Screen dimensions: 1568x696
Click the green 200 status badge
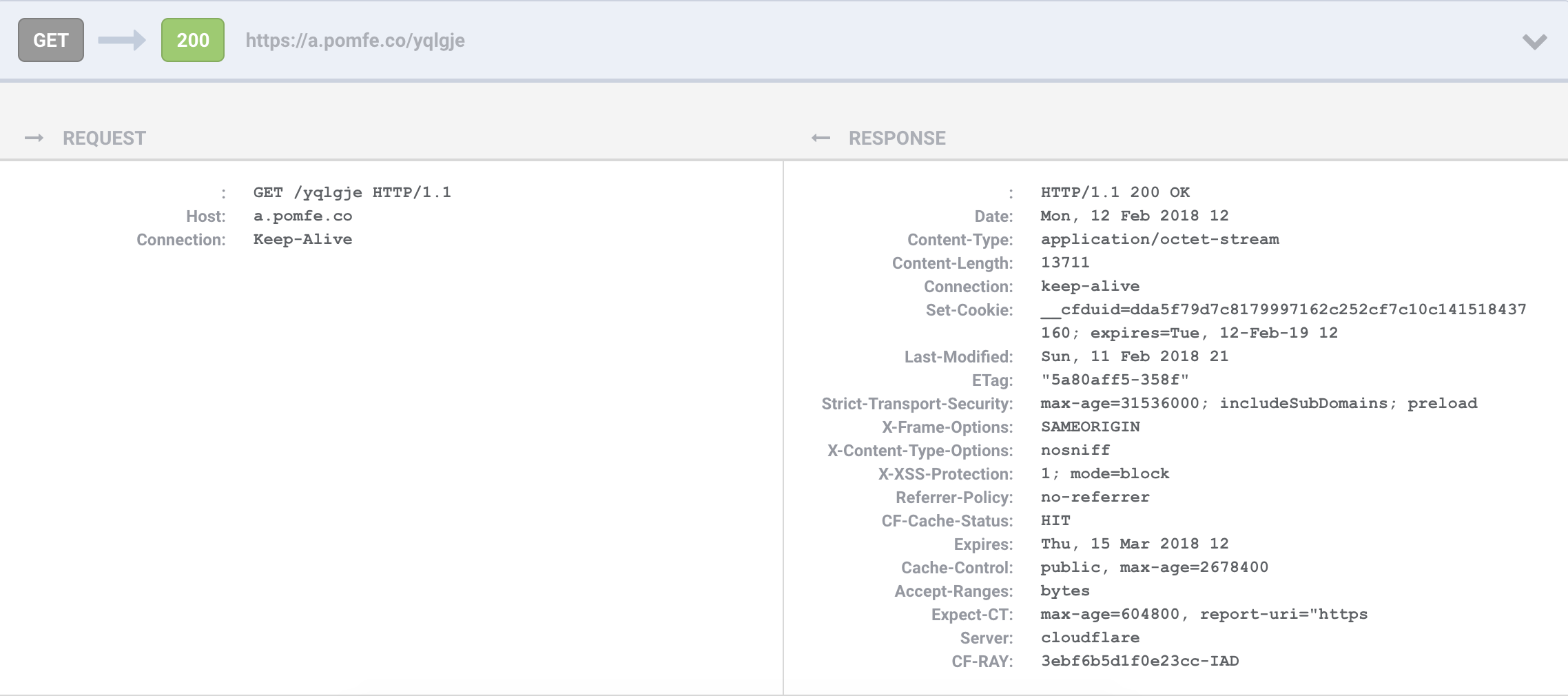tap(193, 40)
